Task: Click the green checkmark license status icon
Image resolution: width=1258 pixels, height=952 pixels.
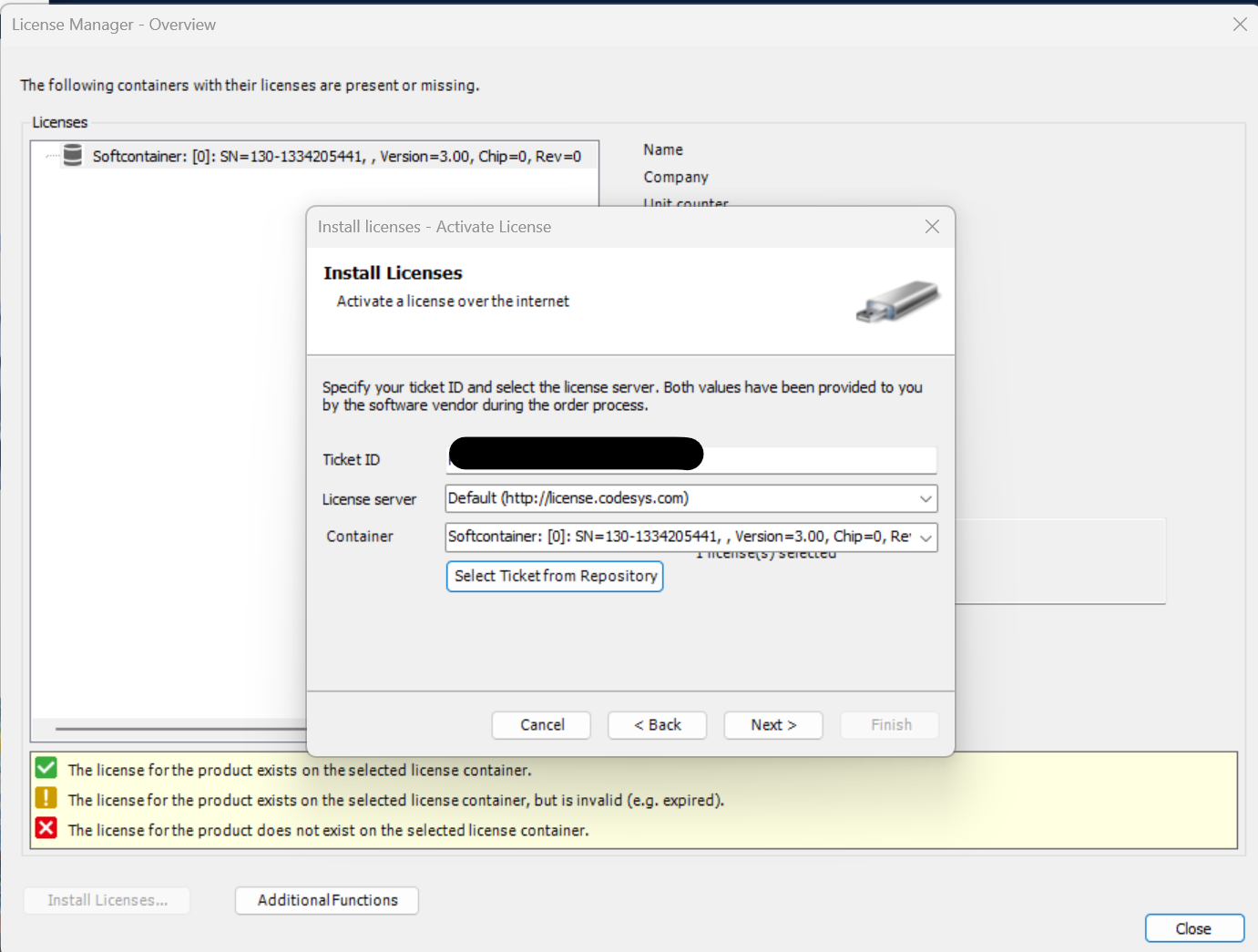Action: [46, 769]
